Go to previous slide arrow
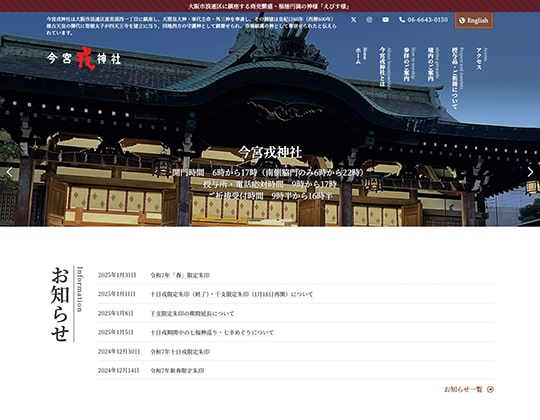Screen dimensions: 540x420 click(10, 172)
